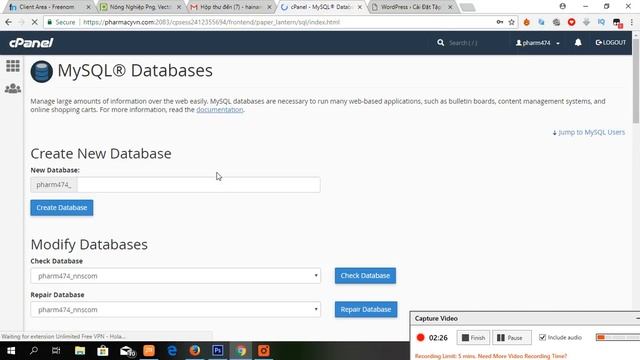Switch to the WordPress Cài Đặt tab
Image resolution: width=640 pixels, height=360 pixels.
[x=411, y=7]
